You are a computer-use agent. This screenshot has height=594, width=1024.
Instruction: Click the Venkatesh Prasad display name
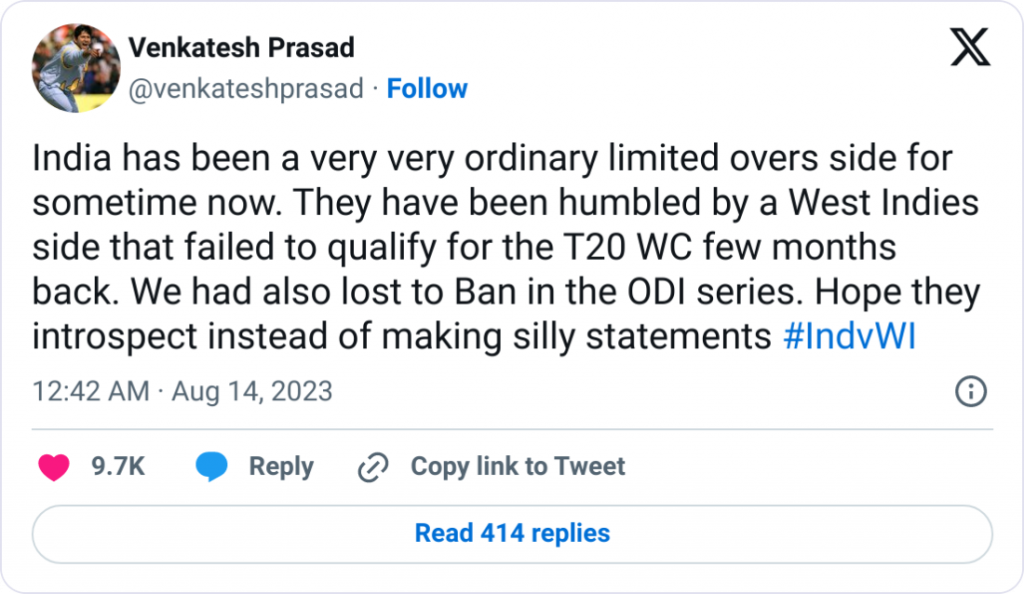tap(241, 47)
